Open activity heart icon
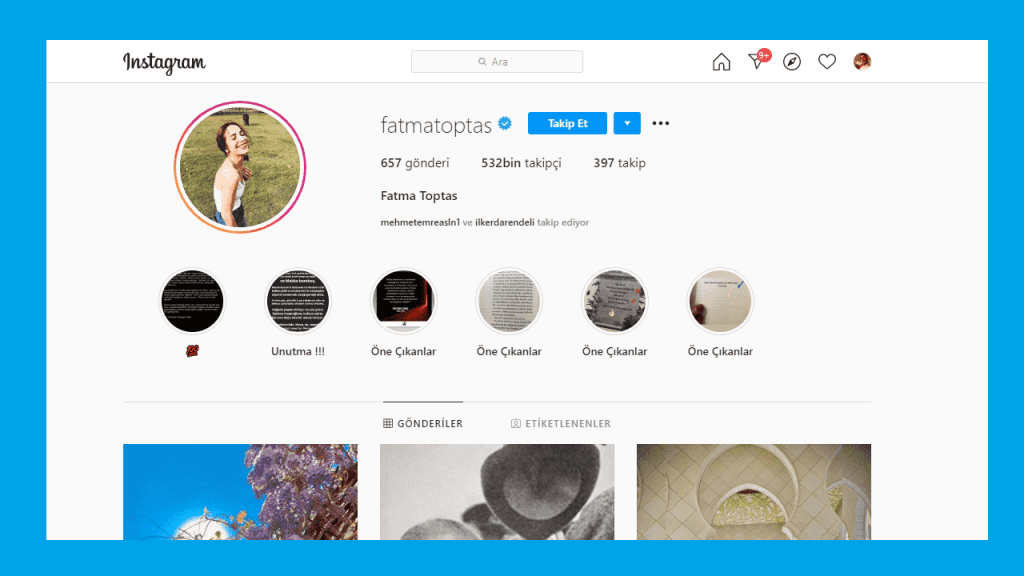The width and height of the screenshot is (1024, 576). click(827, 62)
